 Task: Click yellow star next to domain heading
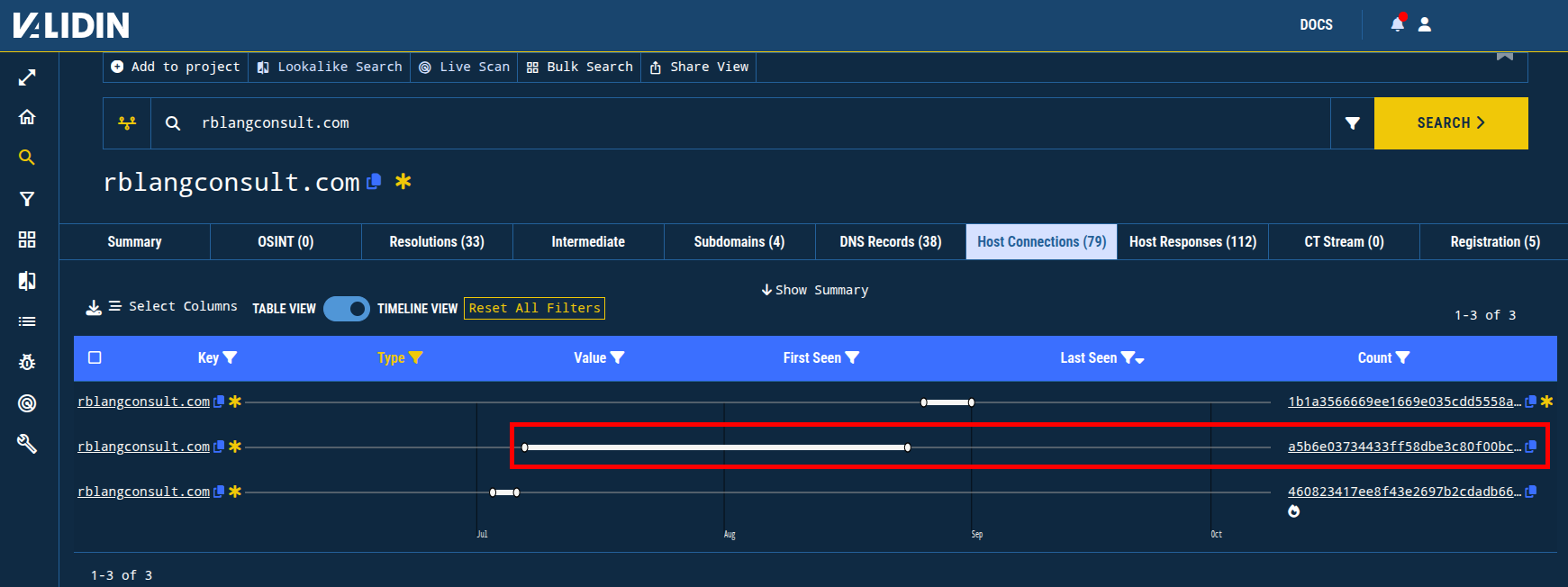tap(403, 181)
